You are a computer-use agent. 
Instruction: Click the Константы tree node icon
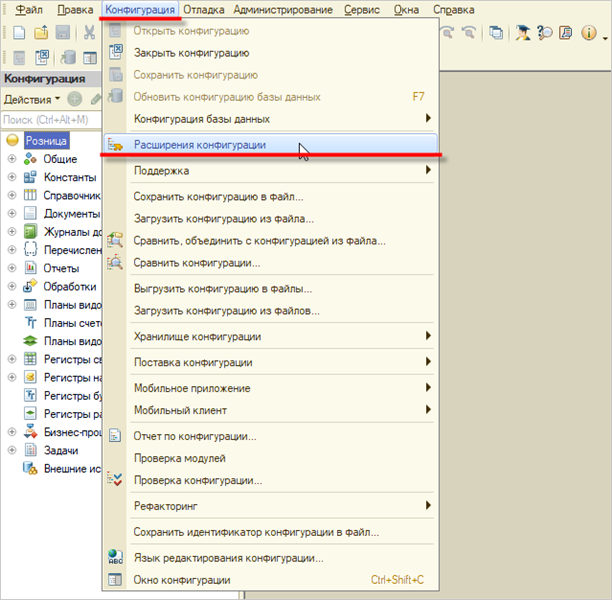(31, 177)
